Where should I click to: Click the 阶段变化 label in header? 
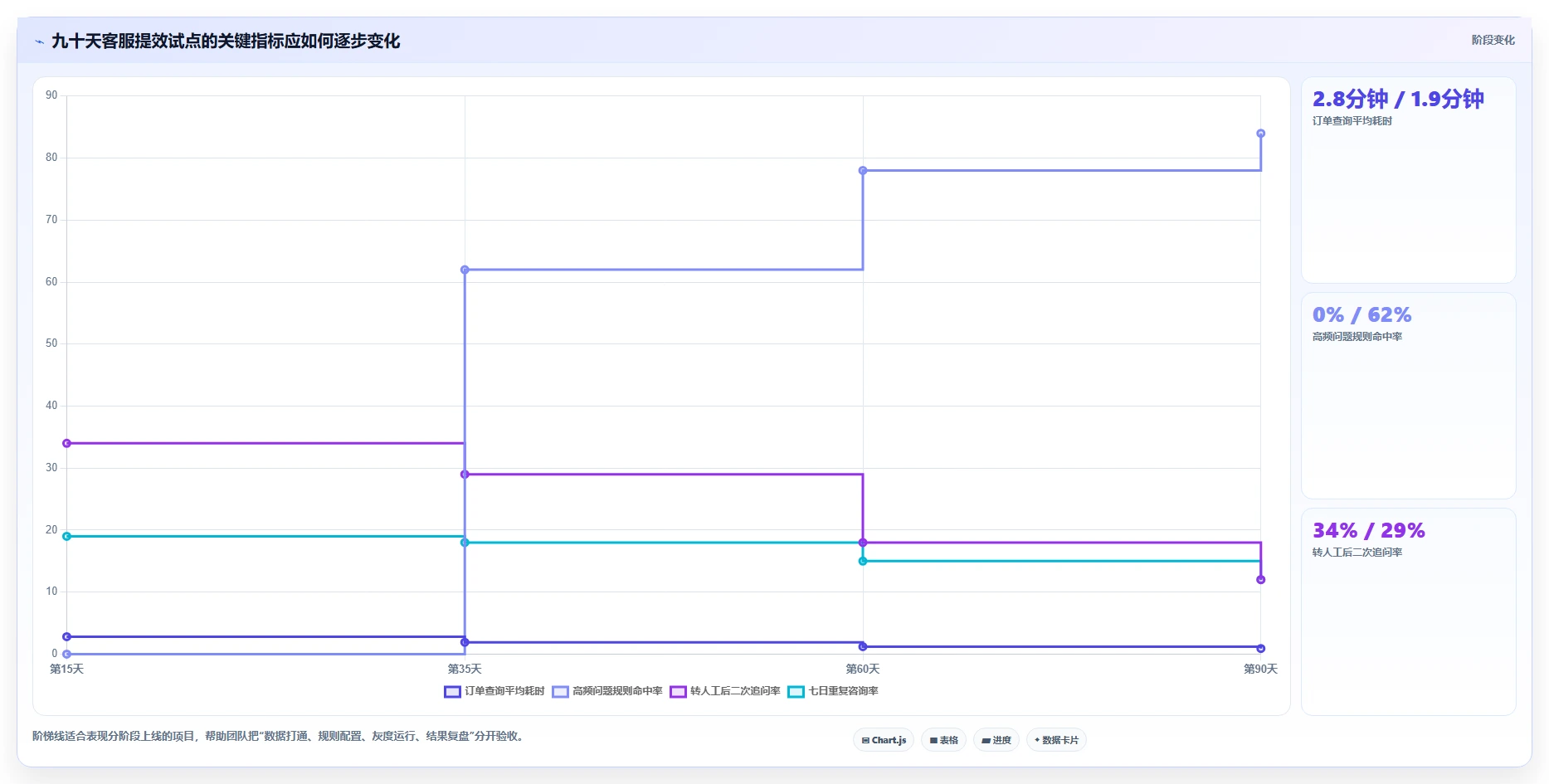click(x=1493, y=40)
